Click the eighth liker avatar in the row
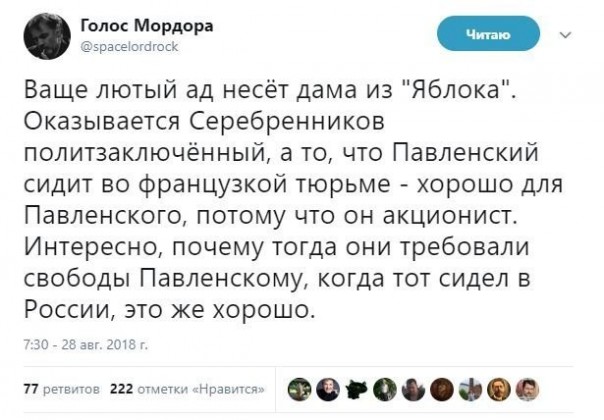 [x=499, y=390]
